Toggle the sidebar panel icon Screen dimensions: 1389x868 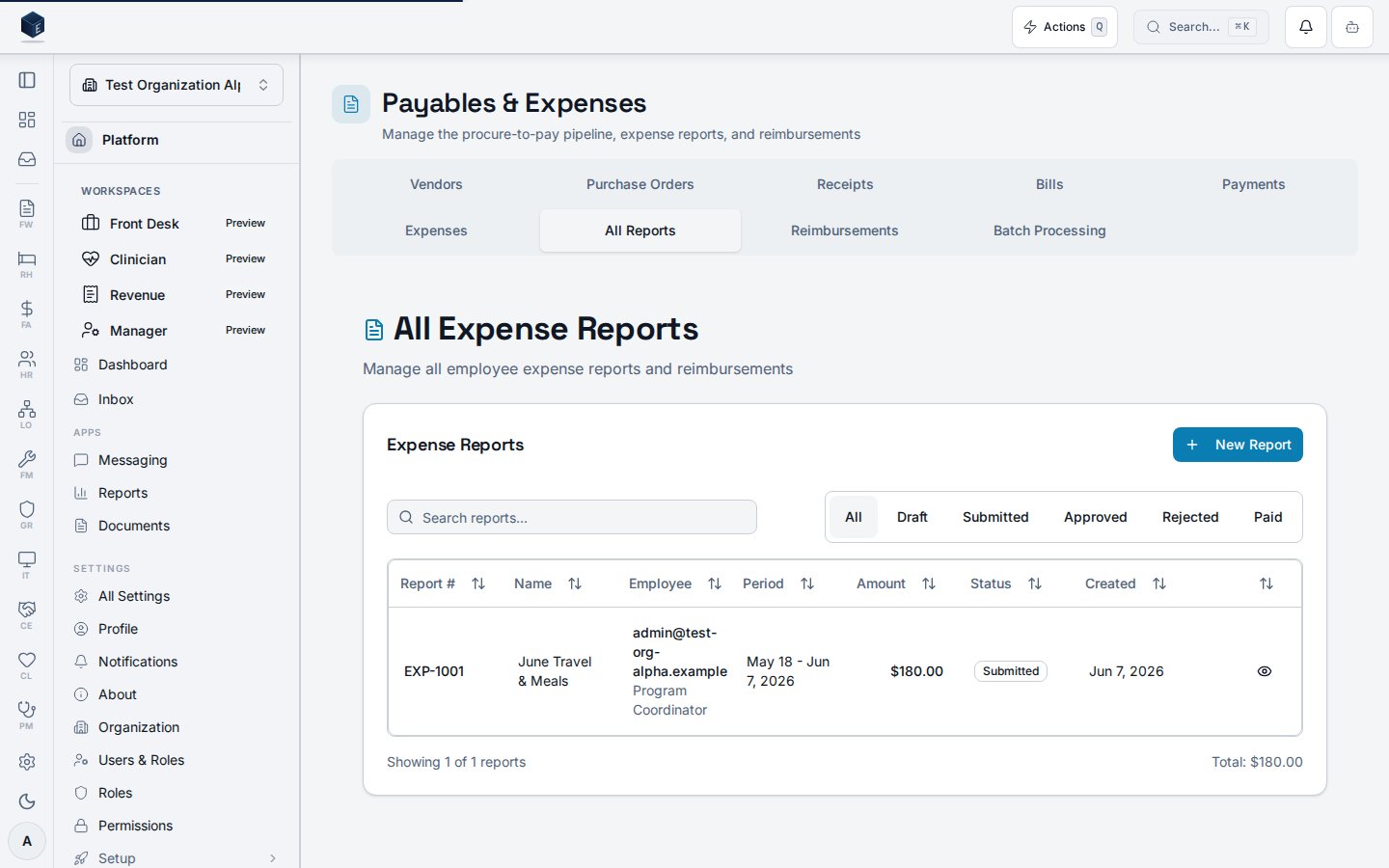(27, 80)
